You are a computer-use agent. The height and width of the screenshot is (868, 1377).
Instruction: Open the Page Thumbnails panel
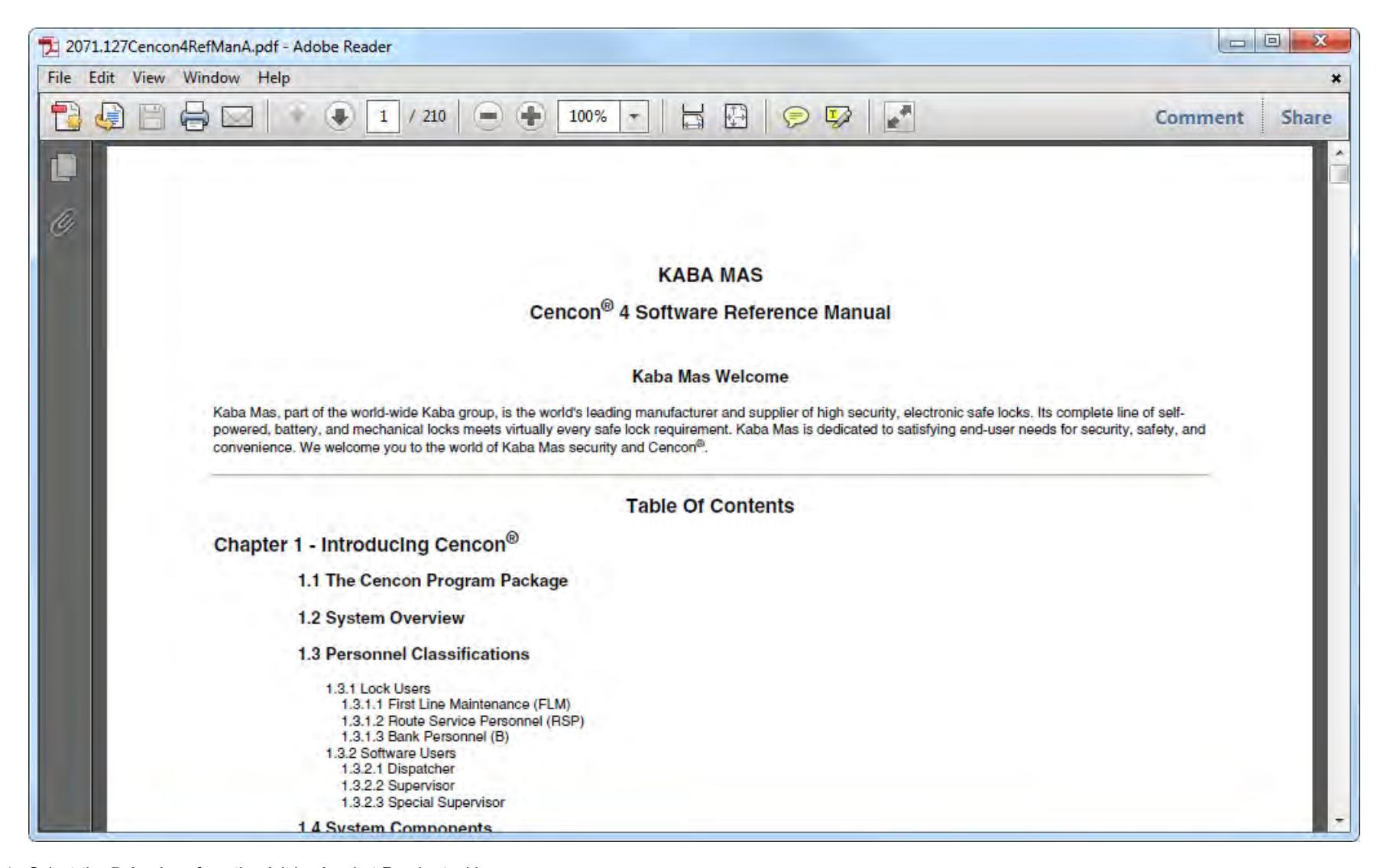tap(63, 168)
